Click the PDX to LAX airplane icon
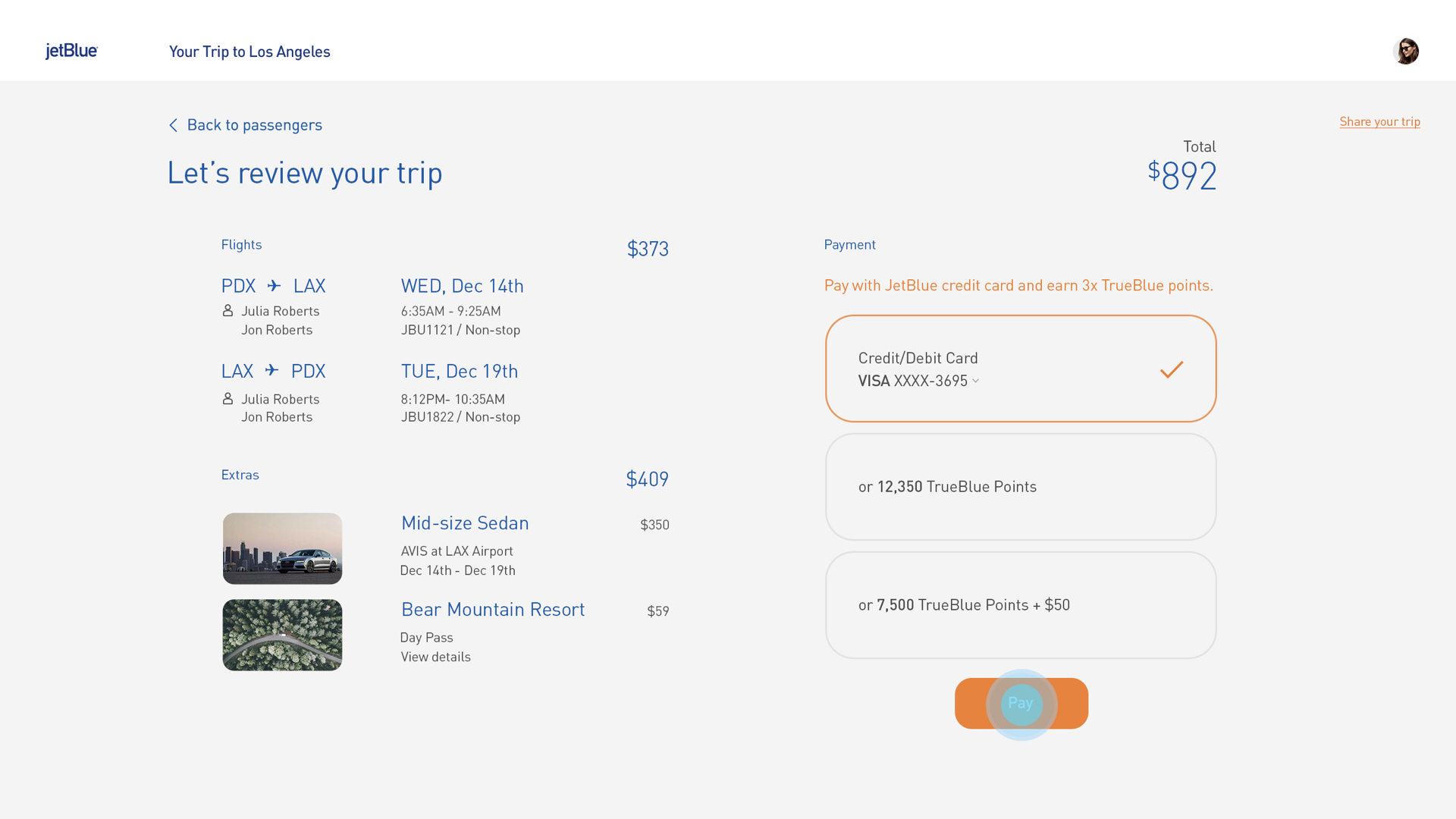Image resolution: width=1456 pixels, height=819 pixels. tap(275, 286)
